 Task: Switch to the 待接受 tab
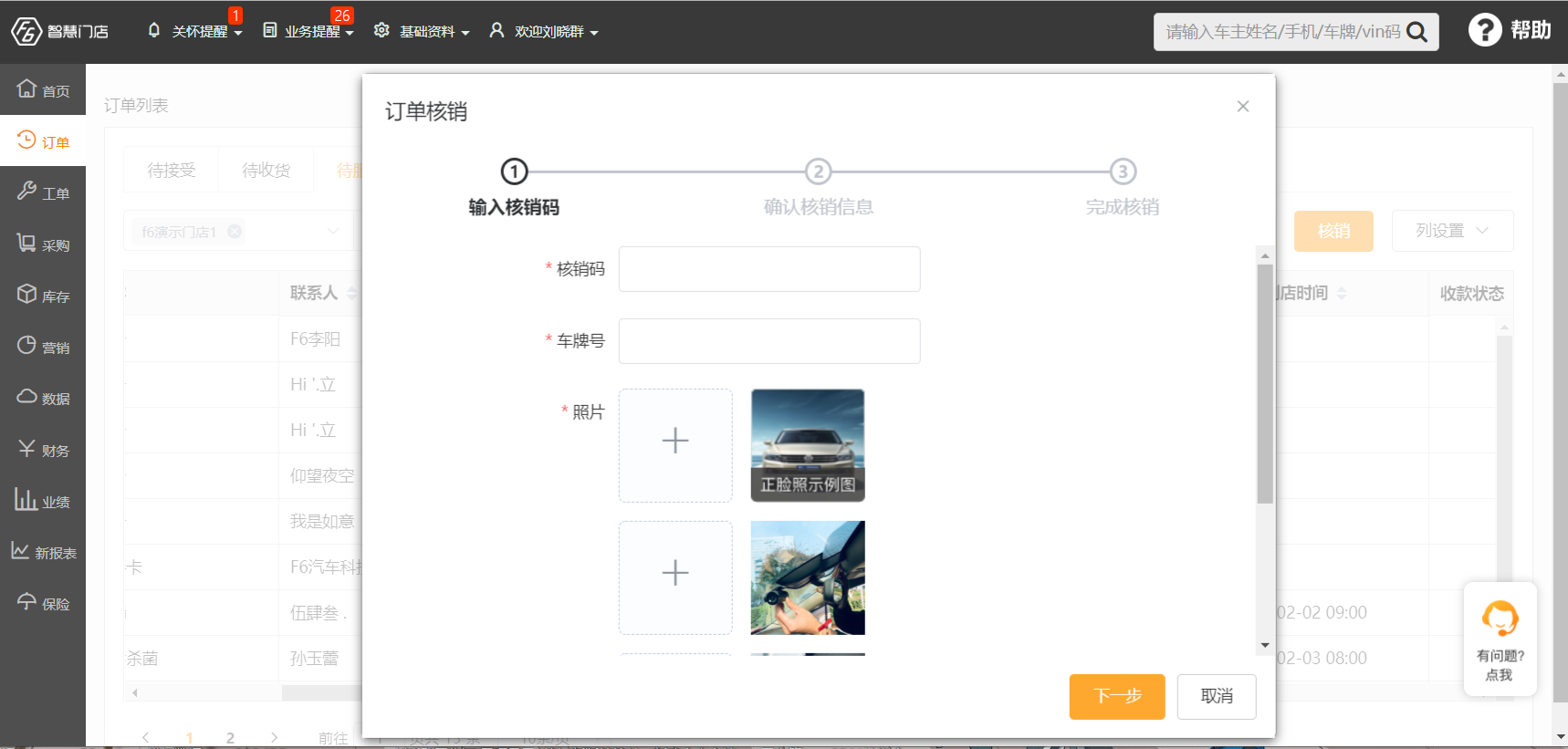172,170
